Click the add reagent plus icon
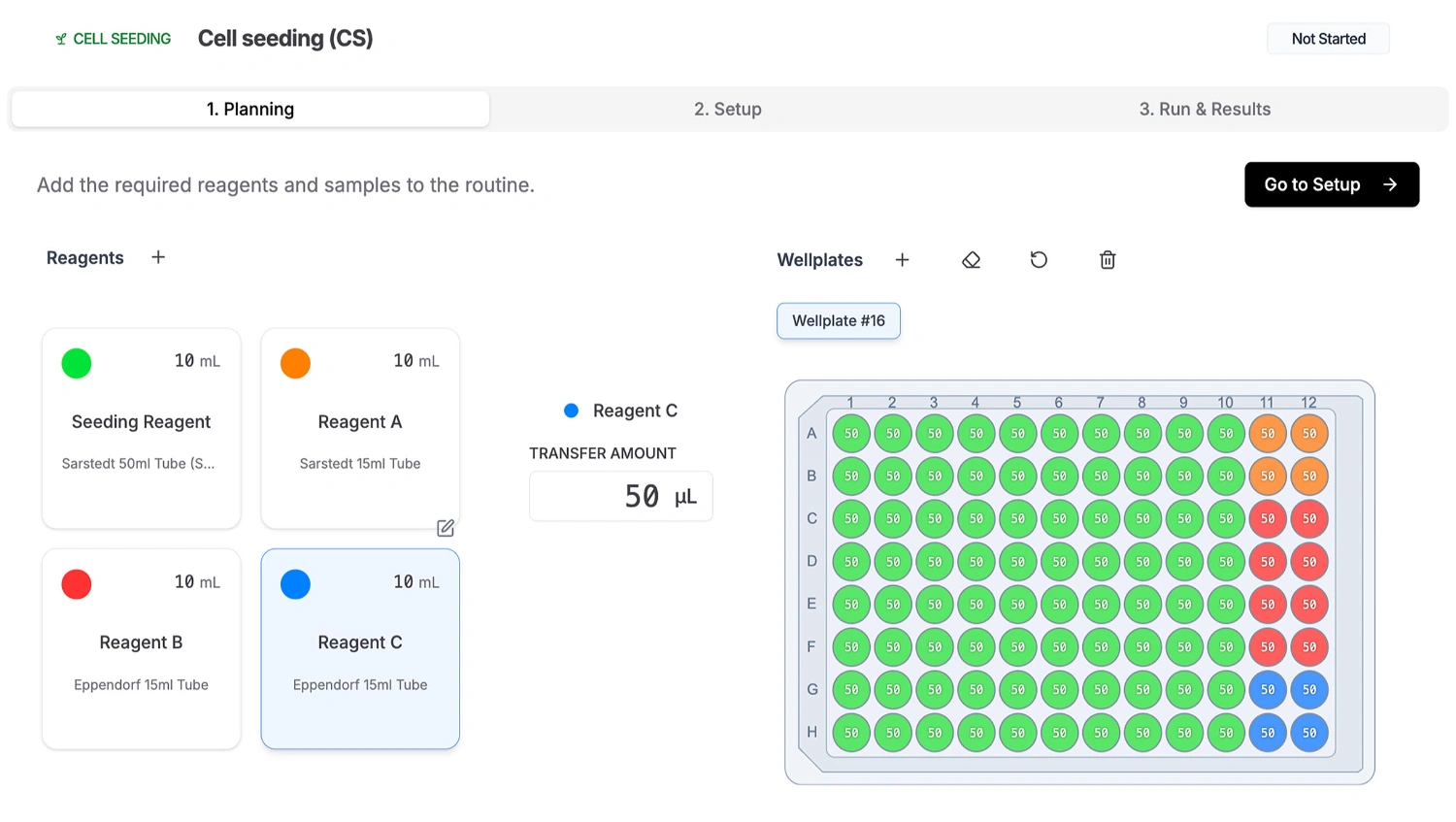Screen dimensions: 1456x822 point(158,257)
